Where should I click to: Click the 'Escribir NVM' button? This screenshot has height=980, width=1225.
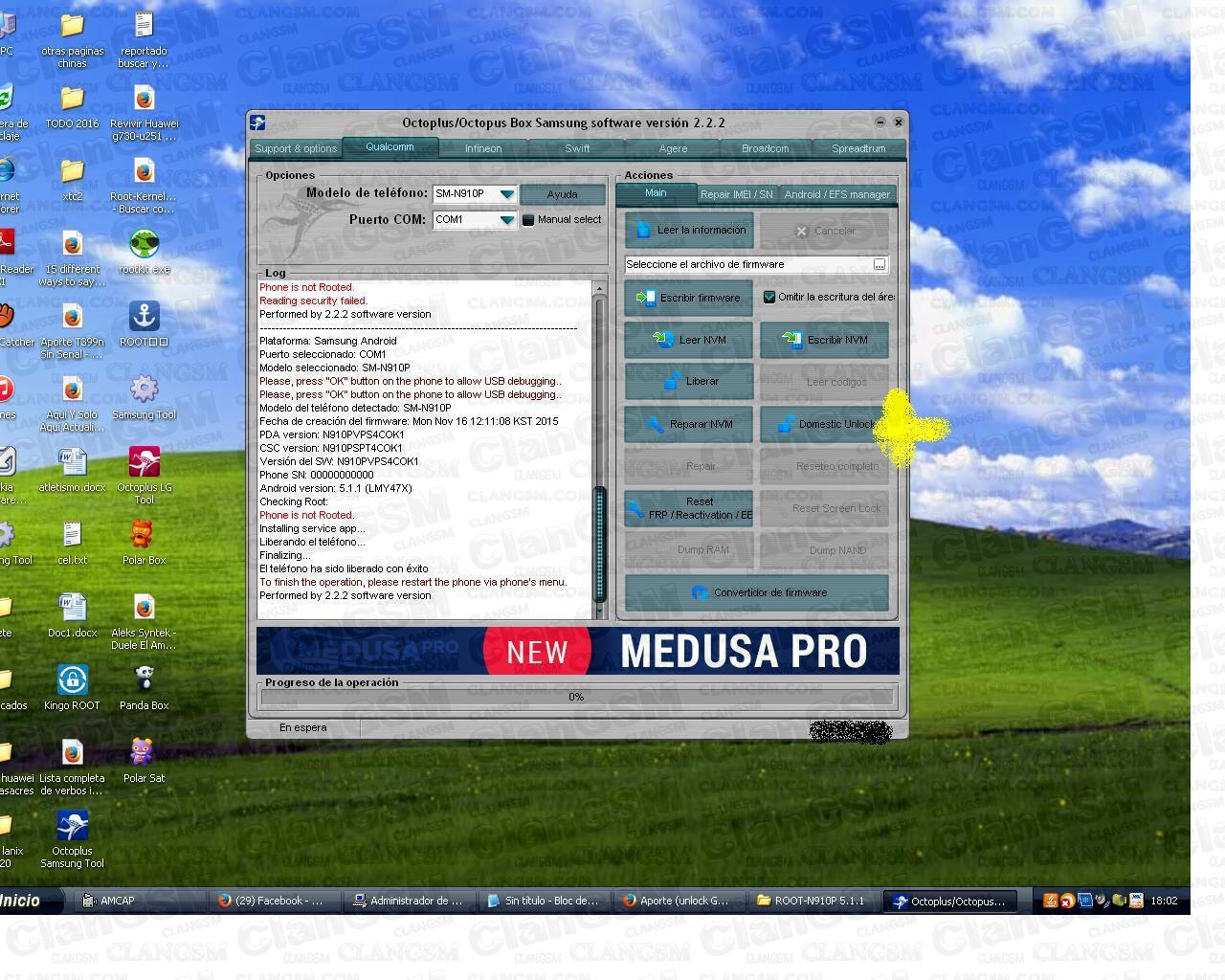[x=824, y=340]
